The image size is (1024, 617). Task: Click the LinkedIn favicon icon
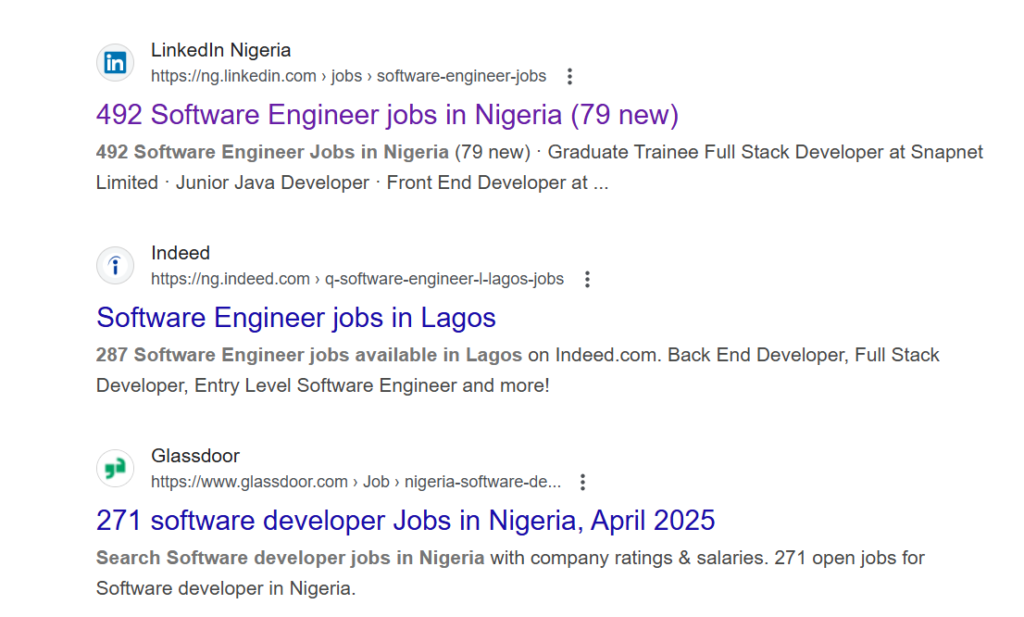pyautogui.click(x=116, y=63)
